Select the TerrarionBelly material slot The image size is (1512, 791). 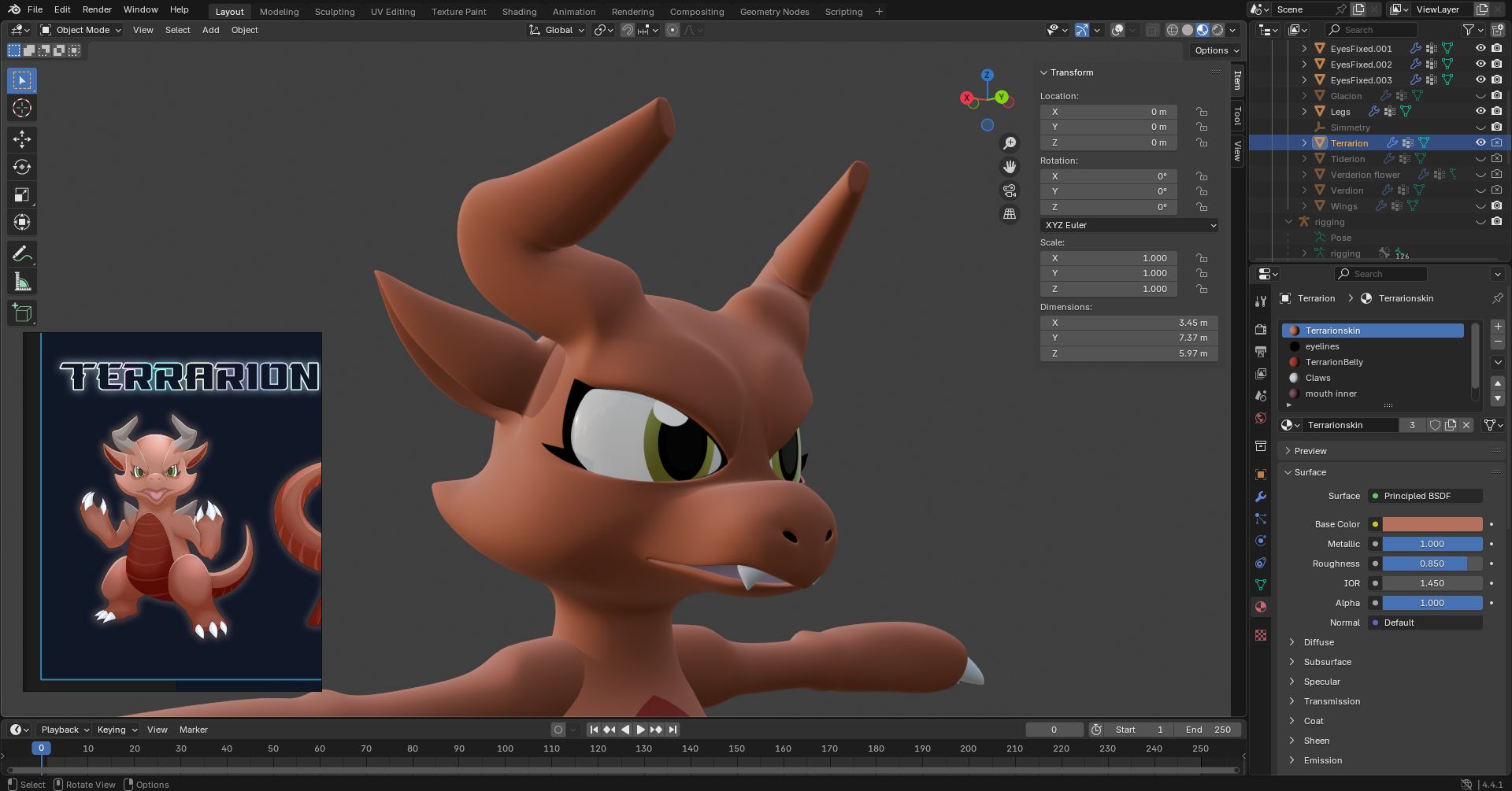click(x=1373, y=362)
